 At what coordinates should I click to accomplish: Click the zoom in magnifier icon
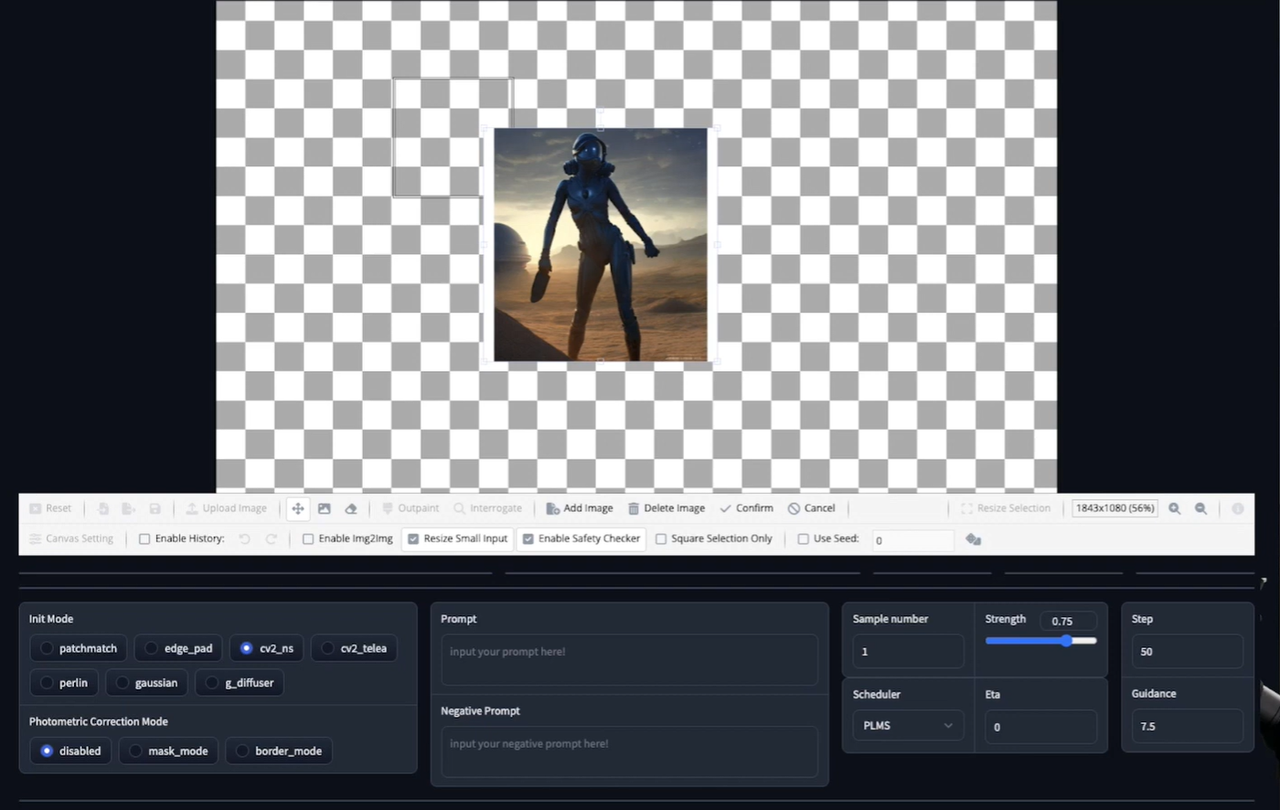[1175, 508]
